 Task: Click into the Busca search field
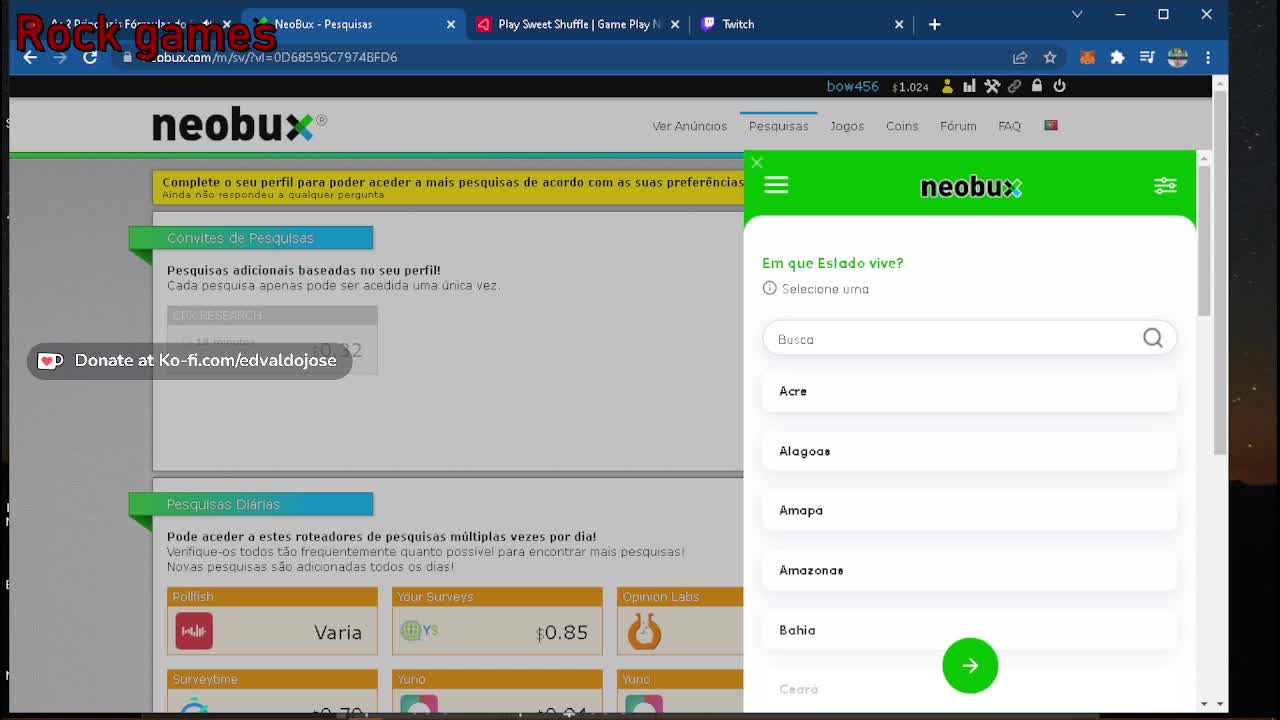point(969,338)
